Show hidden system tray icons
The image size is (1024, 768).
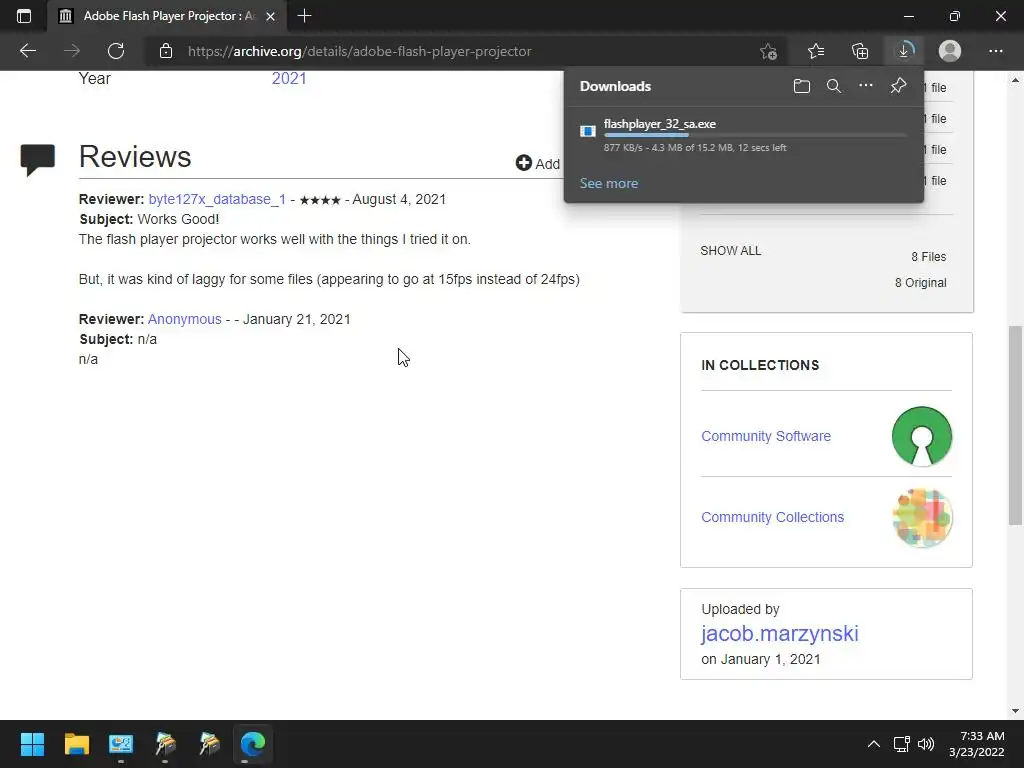click(873, 744)
